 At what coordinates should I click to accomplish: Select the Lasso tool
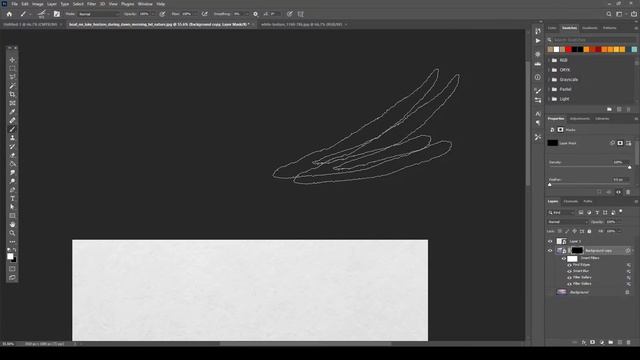12,77
